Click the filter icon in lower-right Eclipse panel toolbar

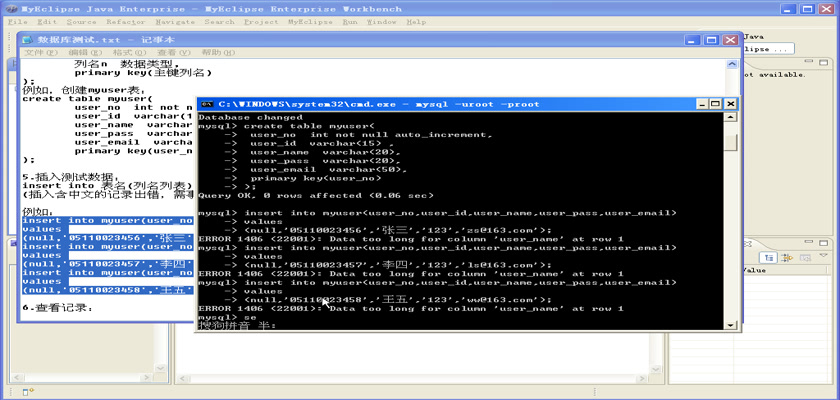pyautogui.click(x=786, y=258)
